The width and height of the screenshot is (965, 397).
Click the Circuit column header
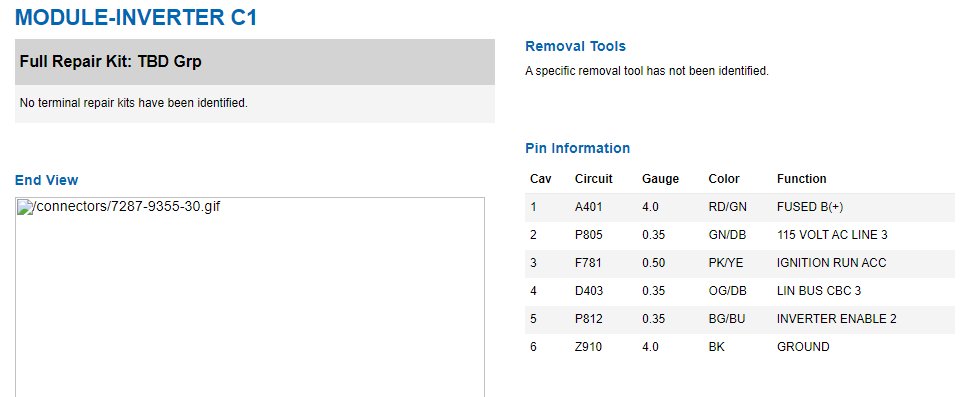click(x=594, y=179)
